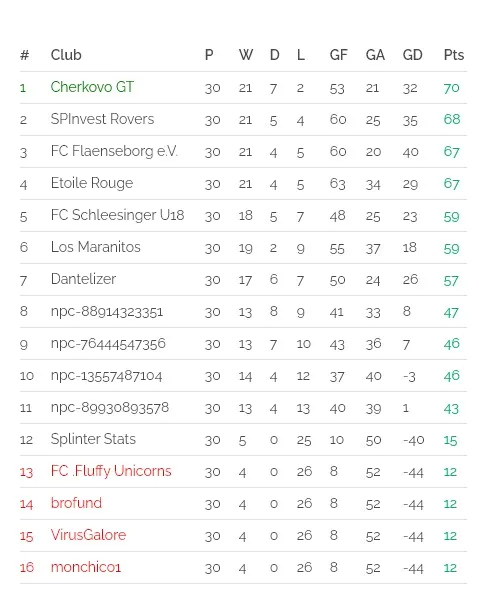
Task: Click the GF column header
Action: click(x=339, y=55)
